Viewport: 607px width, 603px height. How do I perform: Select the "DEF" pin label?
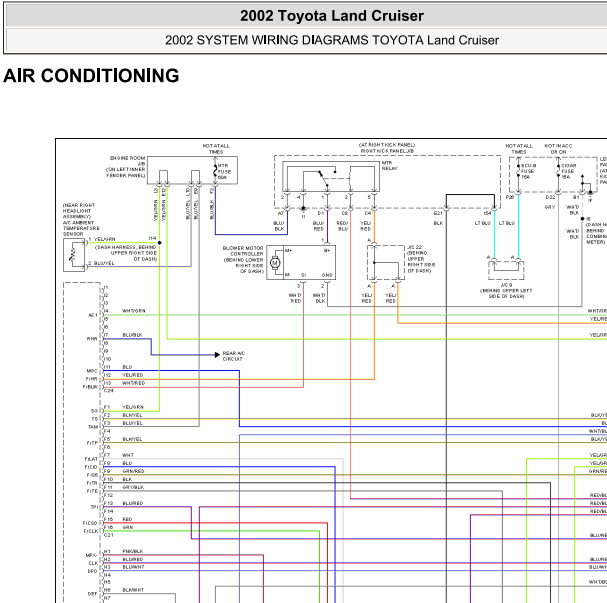click(x=93, y=594)
